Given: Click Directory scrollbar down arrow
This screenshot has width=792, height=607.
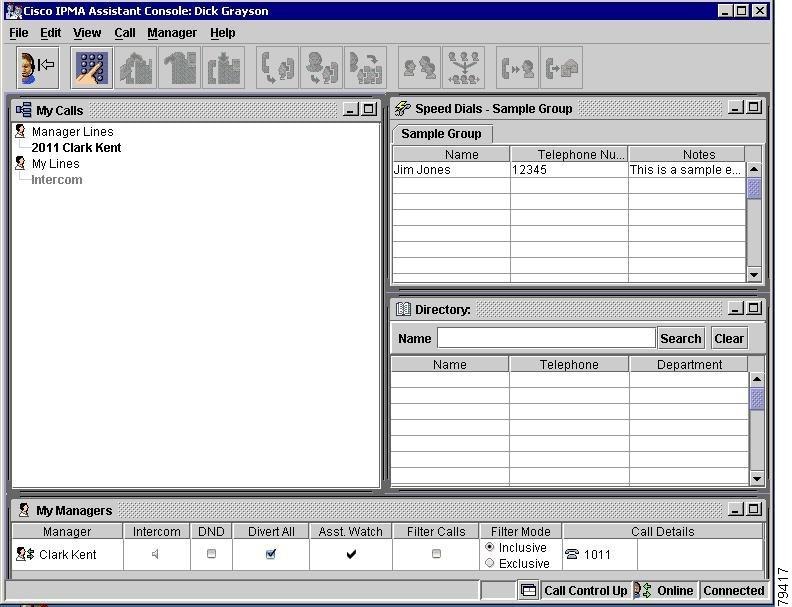Looking at the screenshot, I should 757,478.
